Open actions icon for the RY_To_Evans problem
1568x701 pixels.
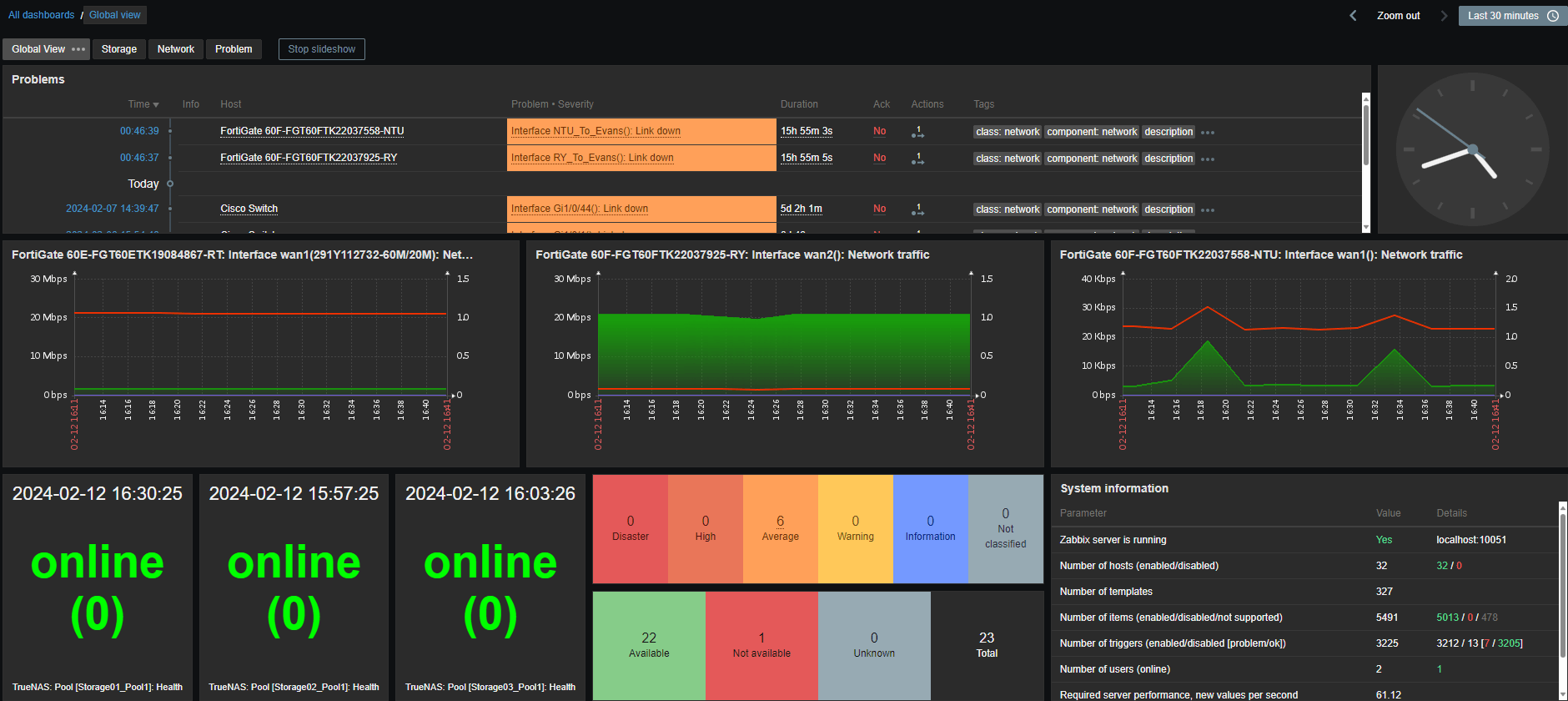pyautogui.click(x=917, y=158)
